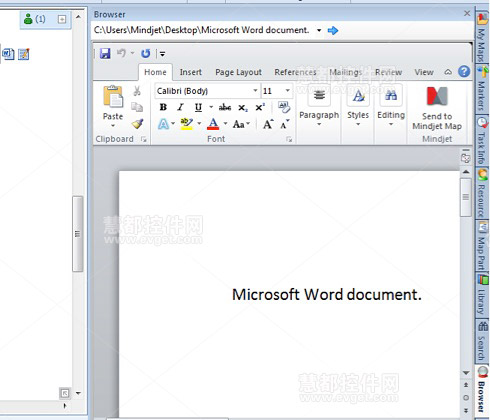
Task: Click Send to Mindjet Map
Action: click(x=437, y=108)
